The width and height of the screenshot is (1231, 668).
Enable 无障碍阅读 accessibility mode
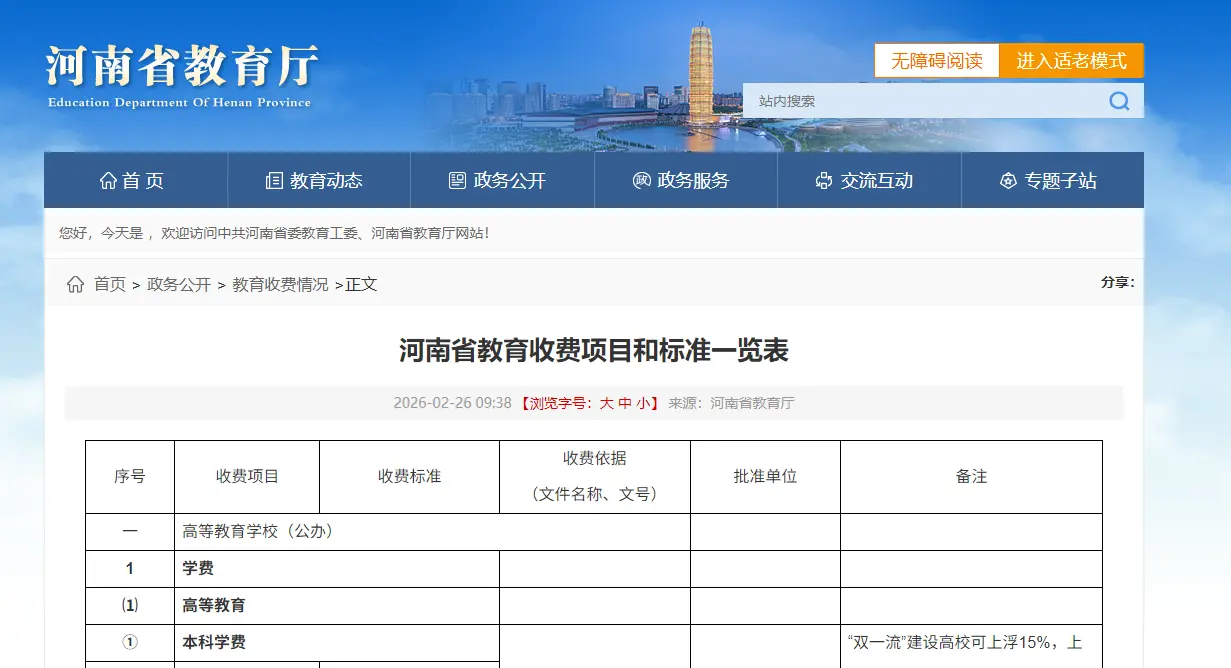click(x=937, y=61)
